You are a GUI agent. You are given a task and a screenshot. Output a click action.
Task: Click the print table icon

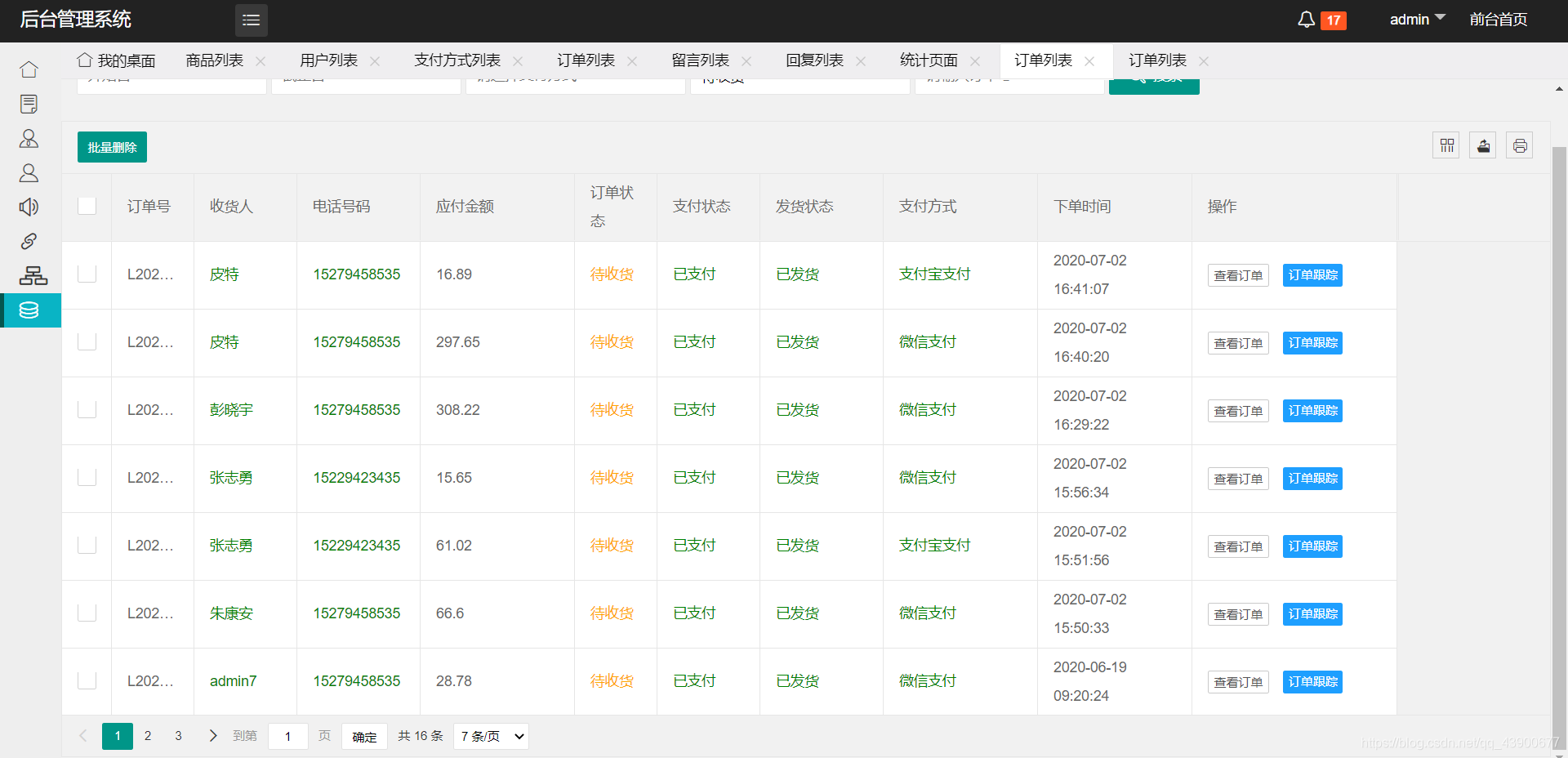pyautogui.click(x=1520, y=145)
